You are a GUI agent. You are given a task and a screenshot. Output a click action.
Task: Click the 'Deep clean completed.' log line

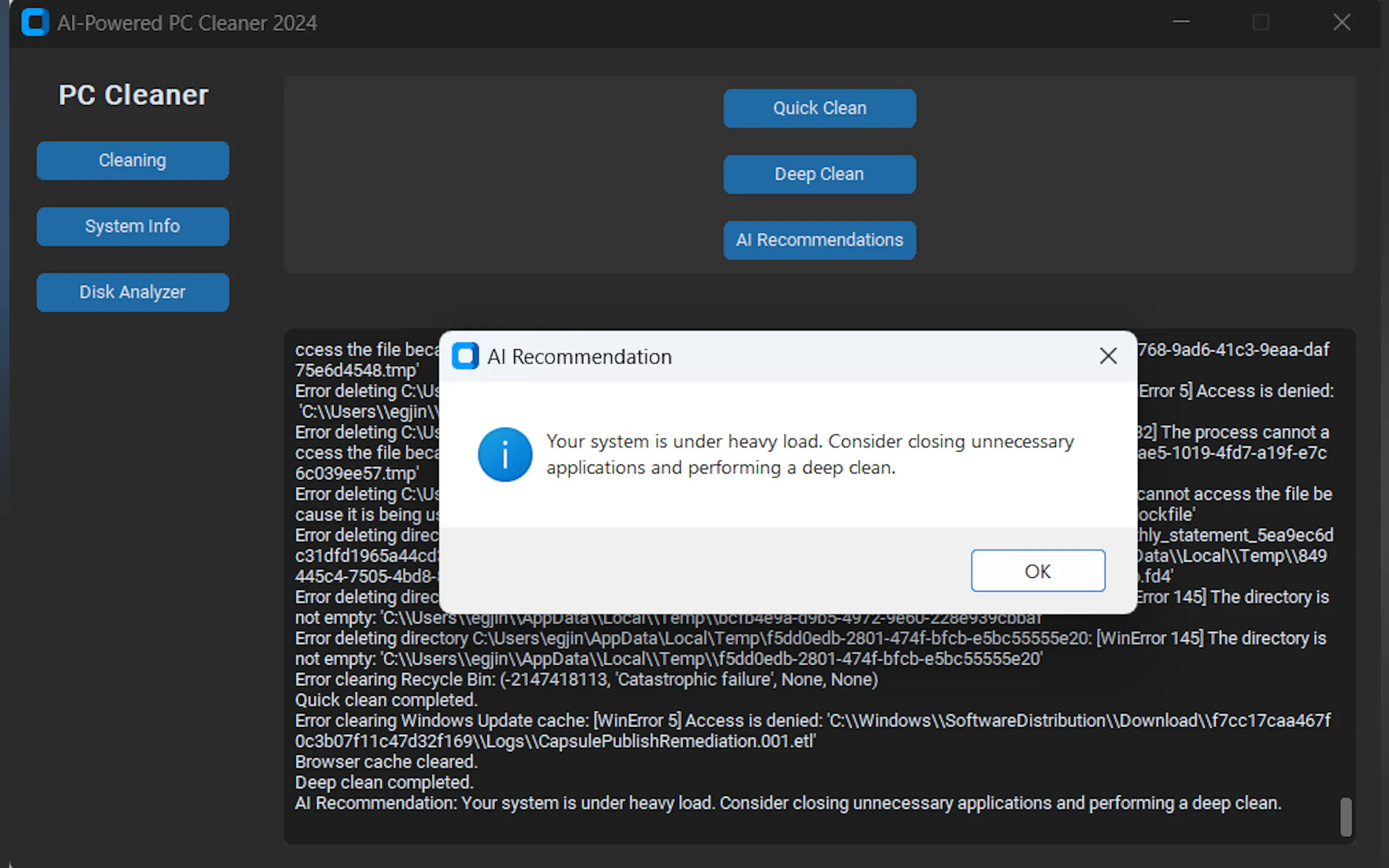384,783
